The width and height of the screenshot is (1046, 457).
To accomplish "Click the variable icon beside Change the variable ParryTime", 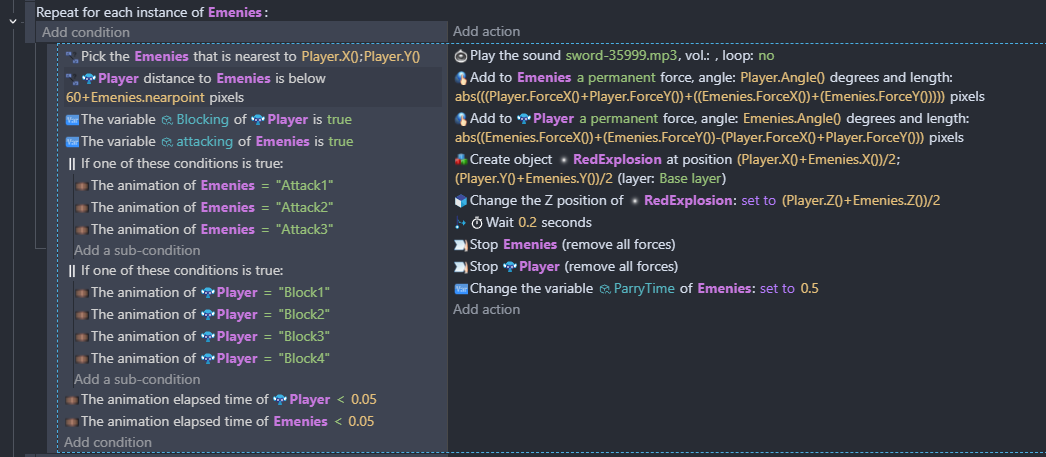I will (461, 289).
